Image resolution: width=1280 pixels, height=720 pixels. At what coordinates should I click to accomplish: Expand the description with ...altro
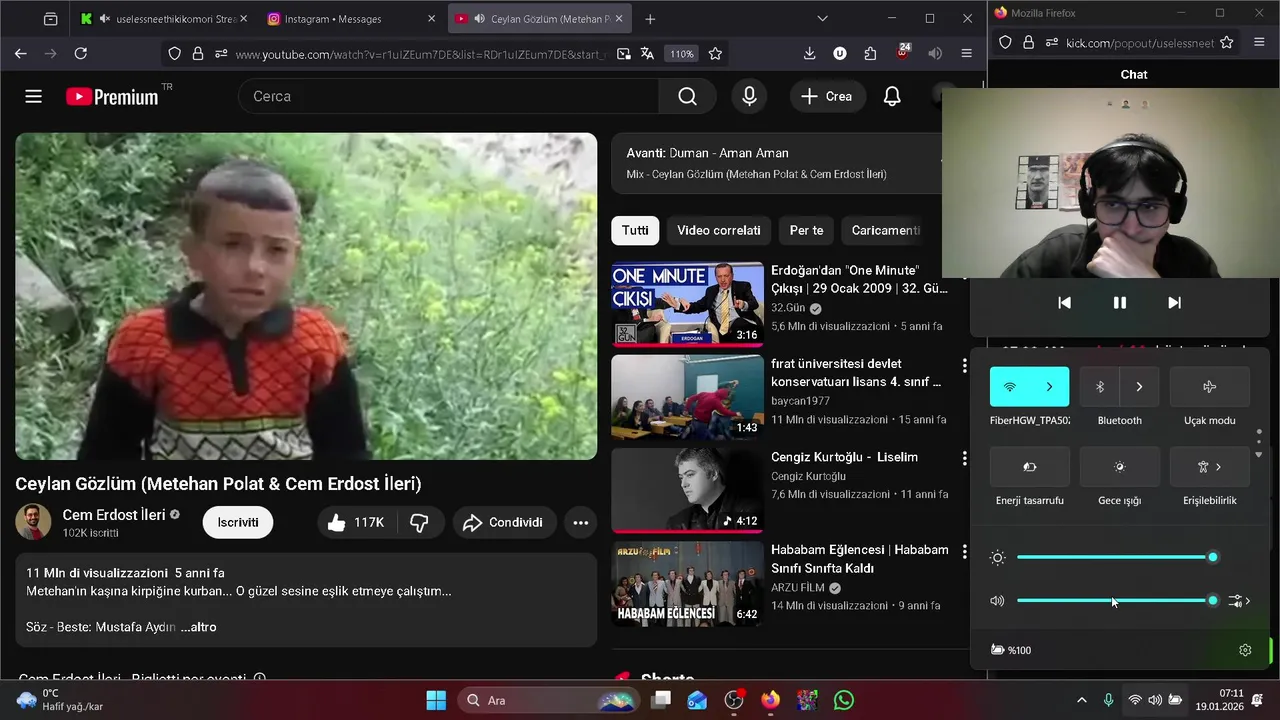(x=198, y=627)
